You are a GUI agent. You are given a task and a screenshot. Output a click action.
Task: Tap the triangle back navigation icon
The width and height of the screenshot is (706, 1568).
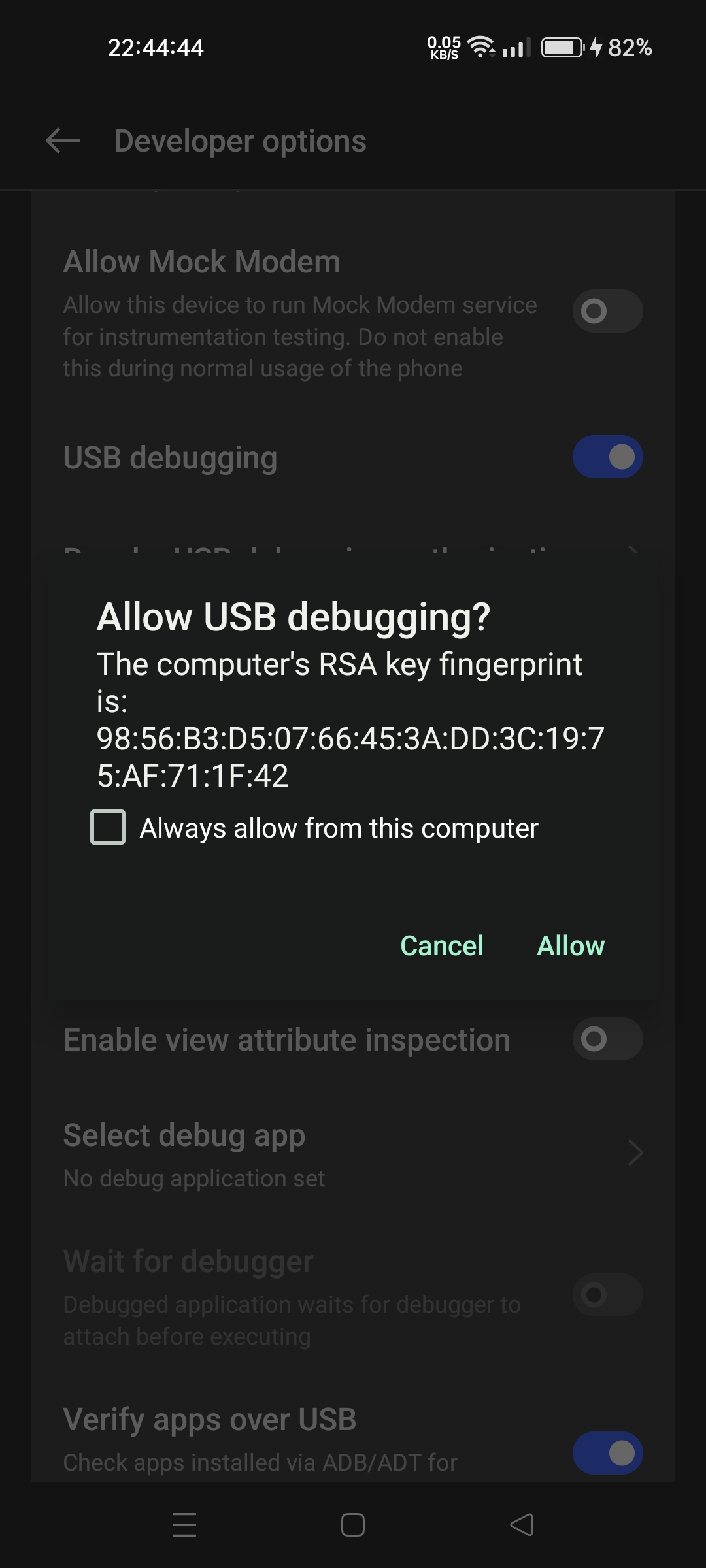click(x=522, y=1525)
